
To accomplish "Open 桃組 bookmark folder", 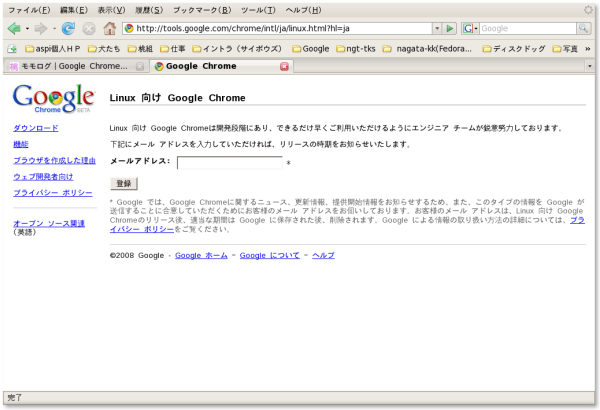I will click(x=140, y=49).
